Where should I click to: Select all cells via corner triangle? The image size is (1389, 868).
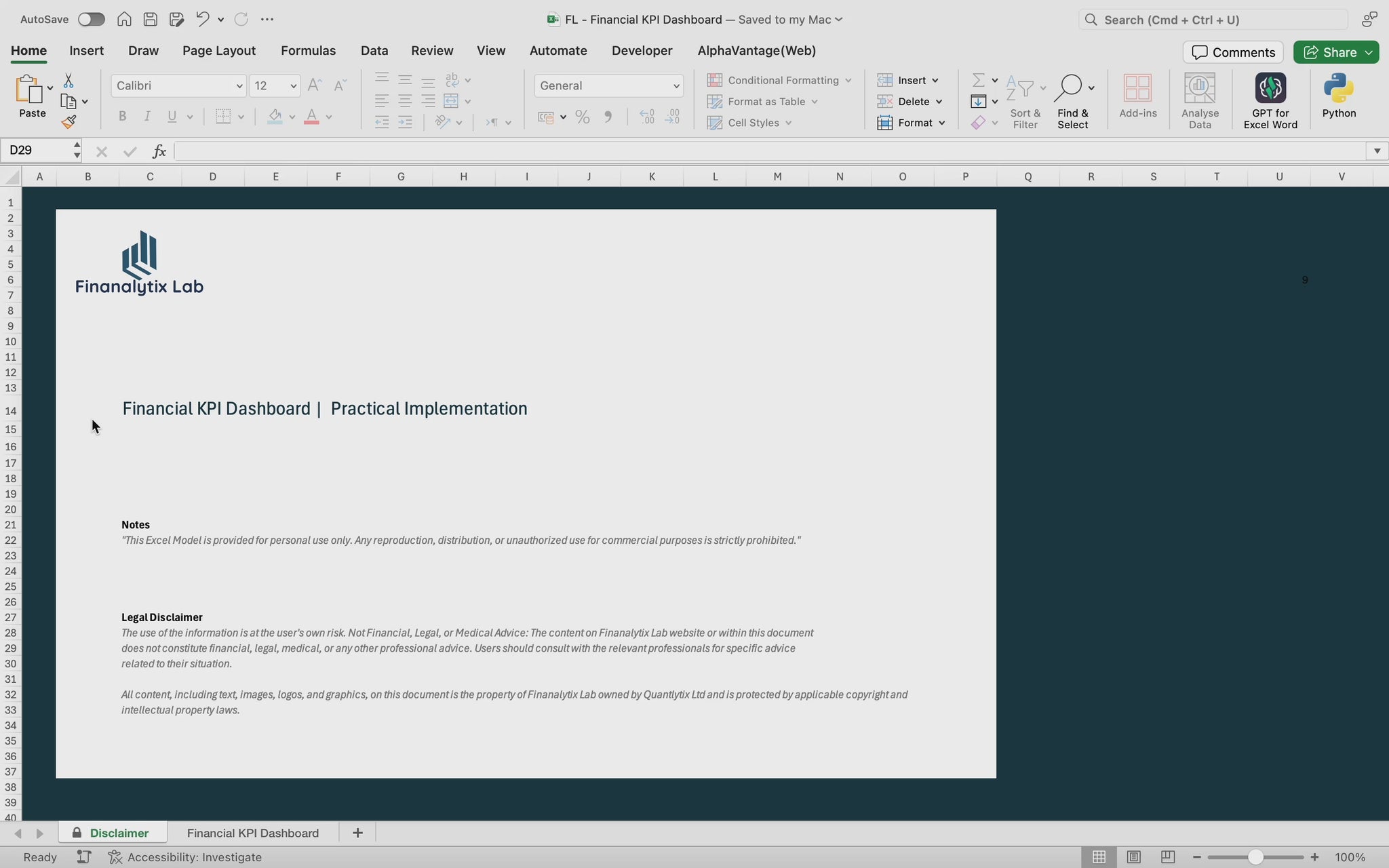[12, 178]
